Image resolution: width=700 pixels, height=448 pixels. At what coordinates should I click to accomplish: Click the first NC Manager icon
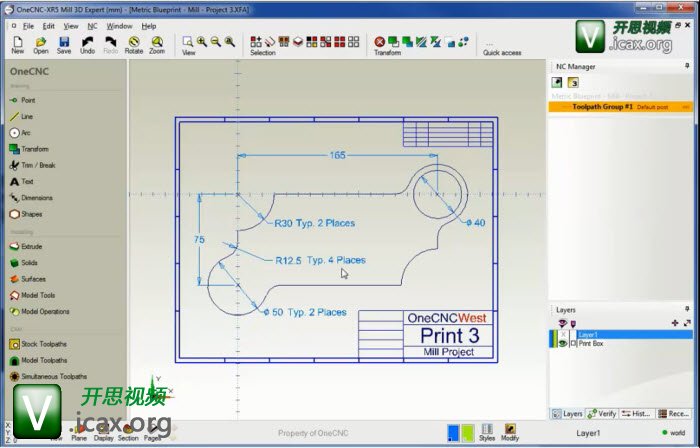(x=557, y=83)
